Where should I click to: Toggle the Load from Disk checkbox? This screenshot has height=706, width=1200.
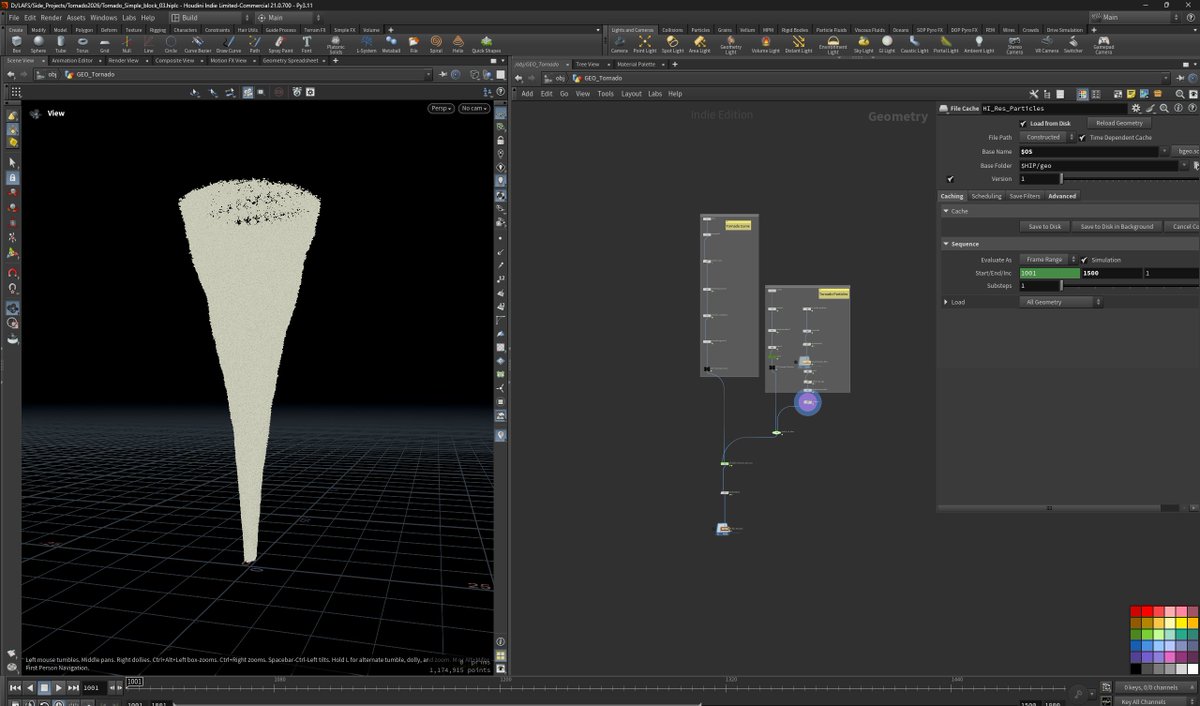[x=1023, y=123]
